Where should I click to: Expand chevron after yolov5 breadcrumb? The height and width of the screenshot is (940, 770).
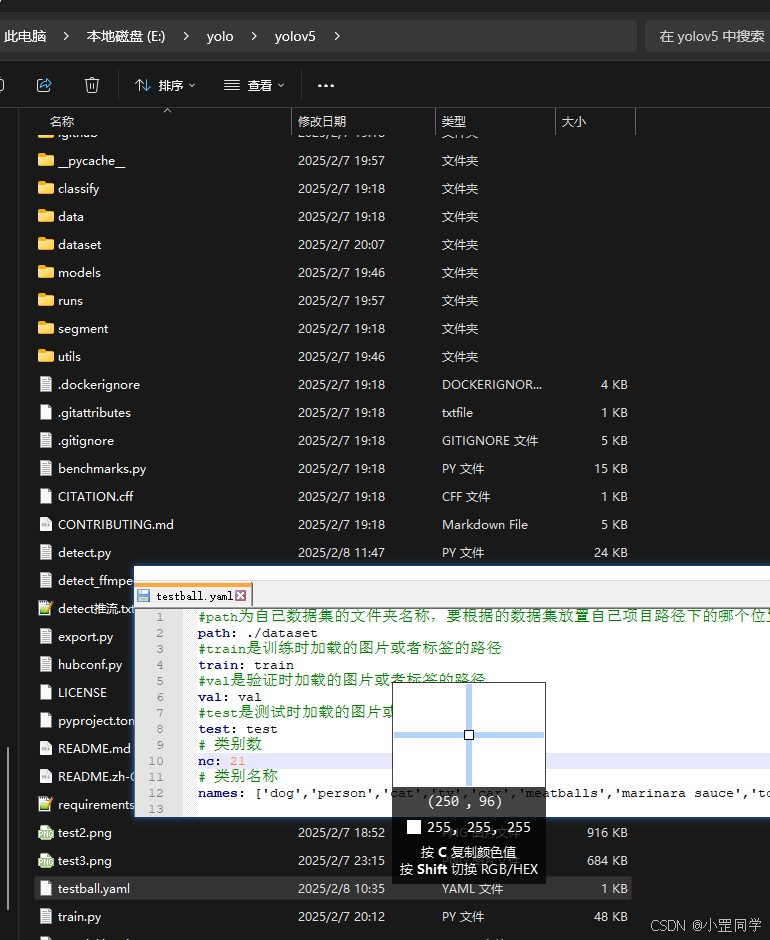[x=337, y=37]
